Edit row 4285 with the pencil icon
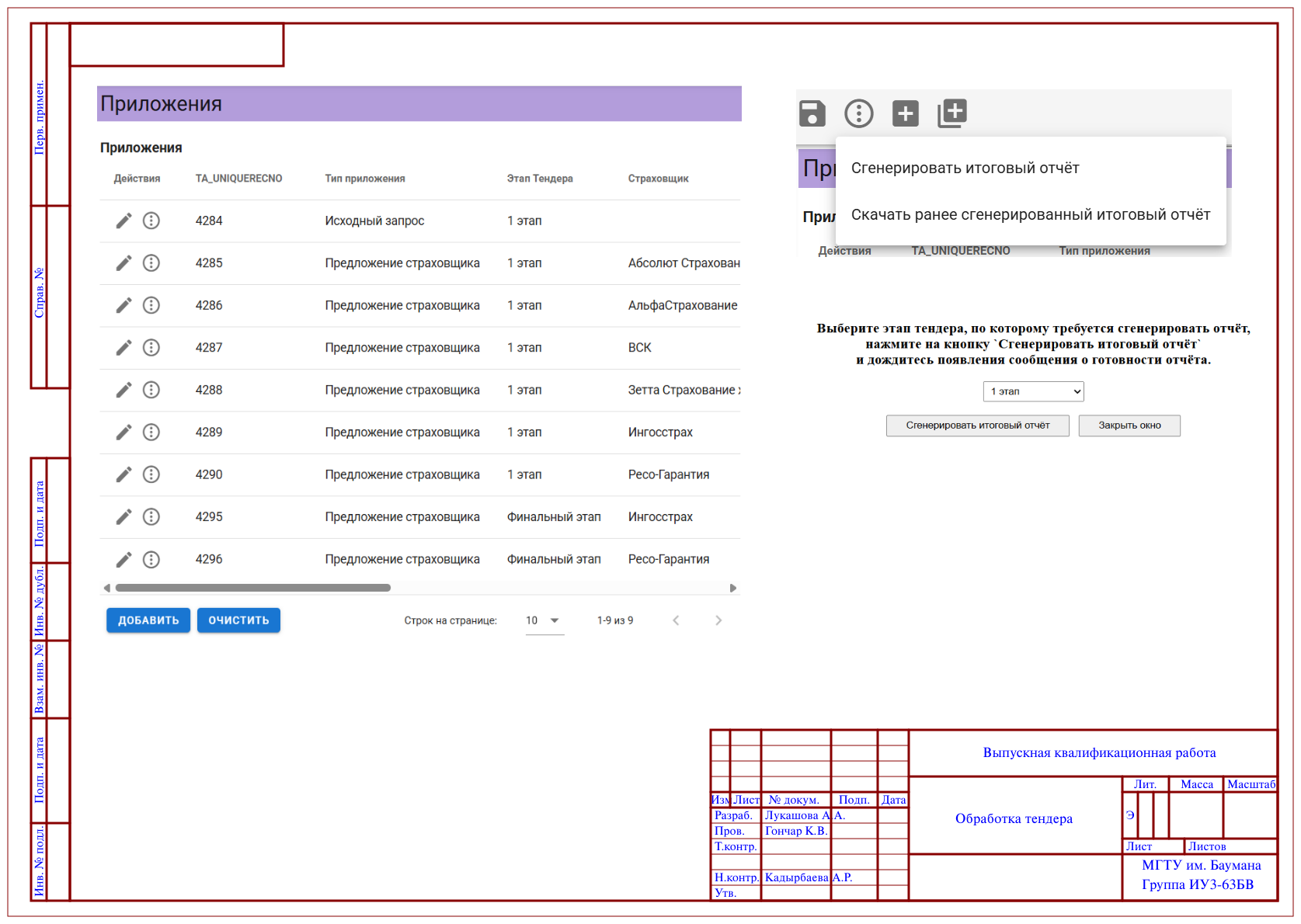Image resolution: width=1301 pixels, height=924 pixels. (123, 263)
